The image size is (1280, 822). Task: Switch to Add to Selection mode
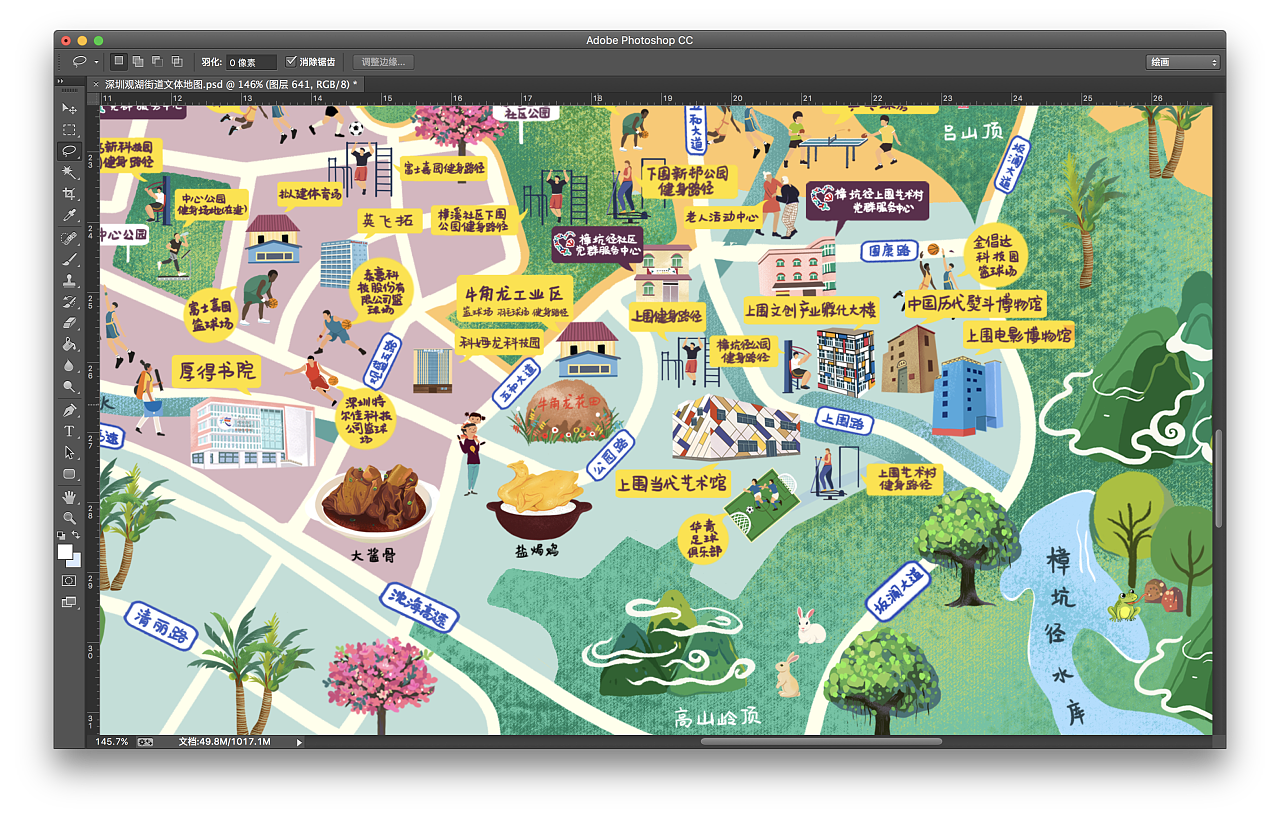tap(138, 61)
